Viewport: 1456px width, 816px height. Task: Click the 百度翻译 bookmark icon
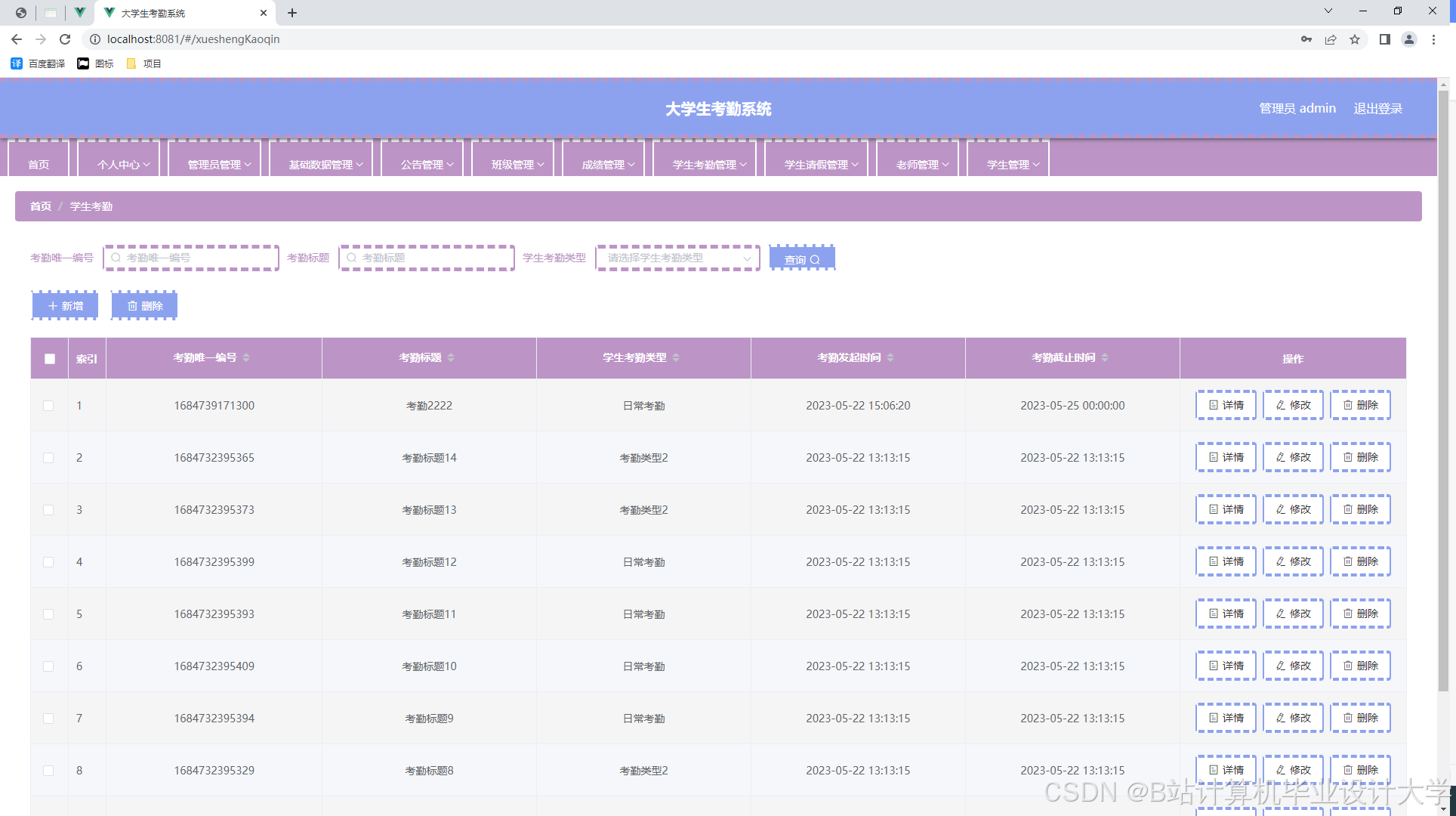tap(17, 63)
